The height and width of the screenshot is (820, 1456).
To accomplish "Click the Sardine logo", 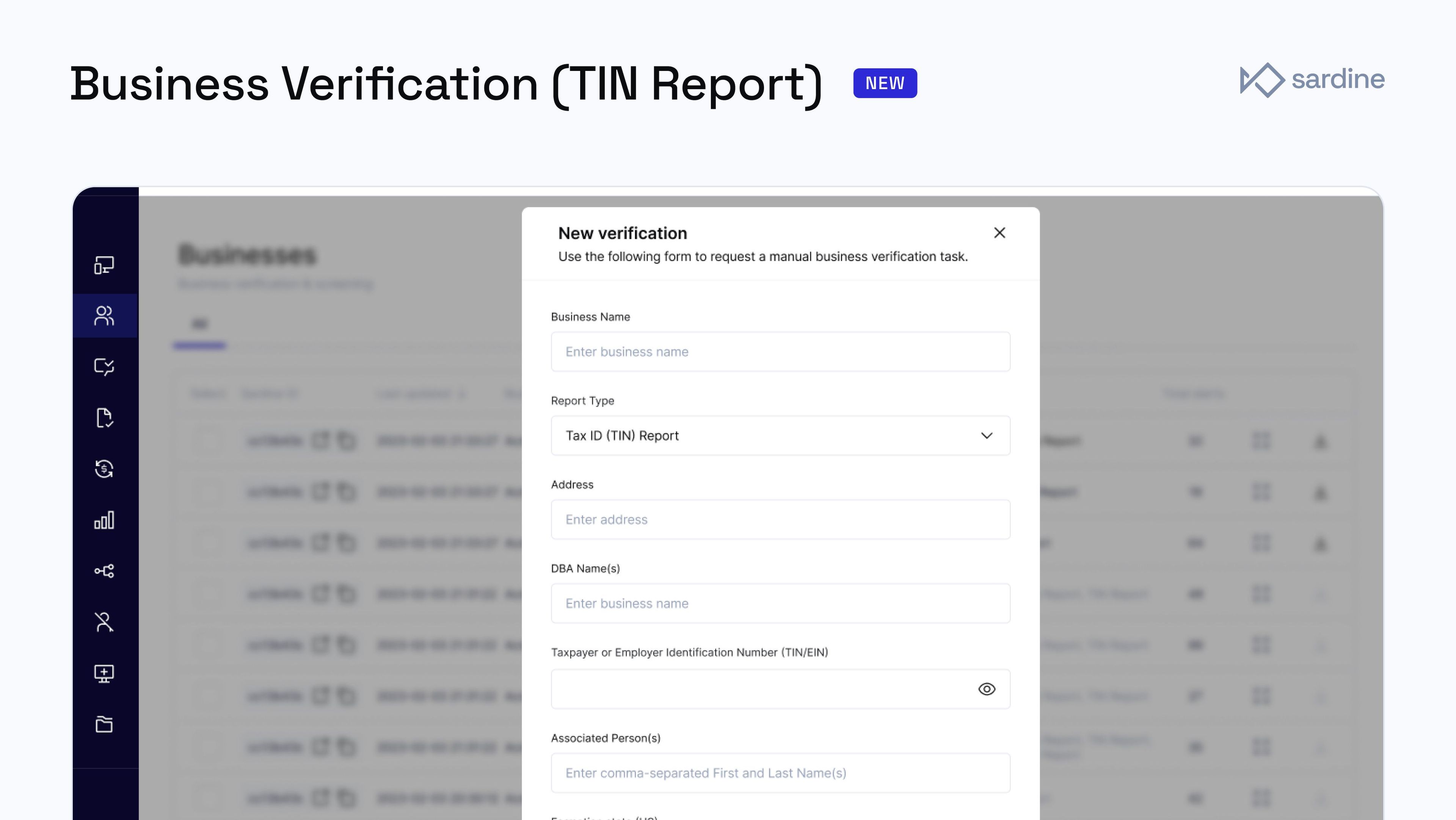I will pos(1312,80).
